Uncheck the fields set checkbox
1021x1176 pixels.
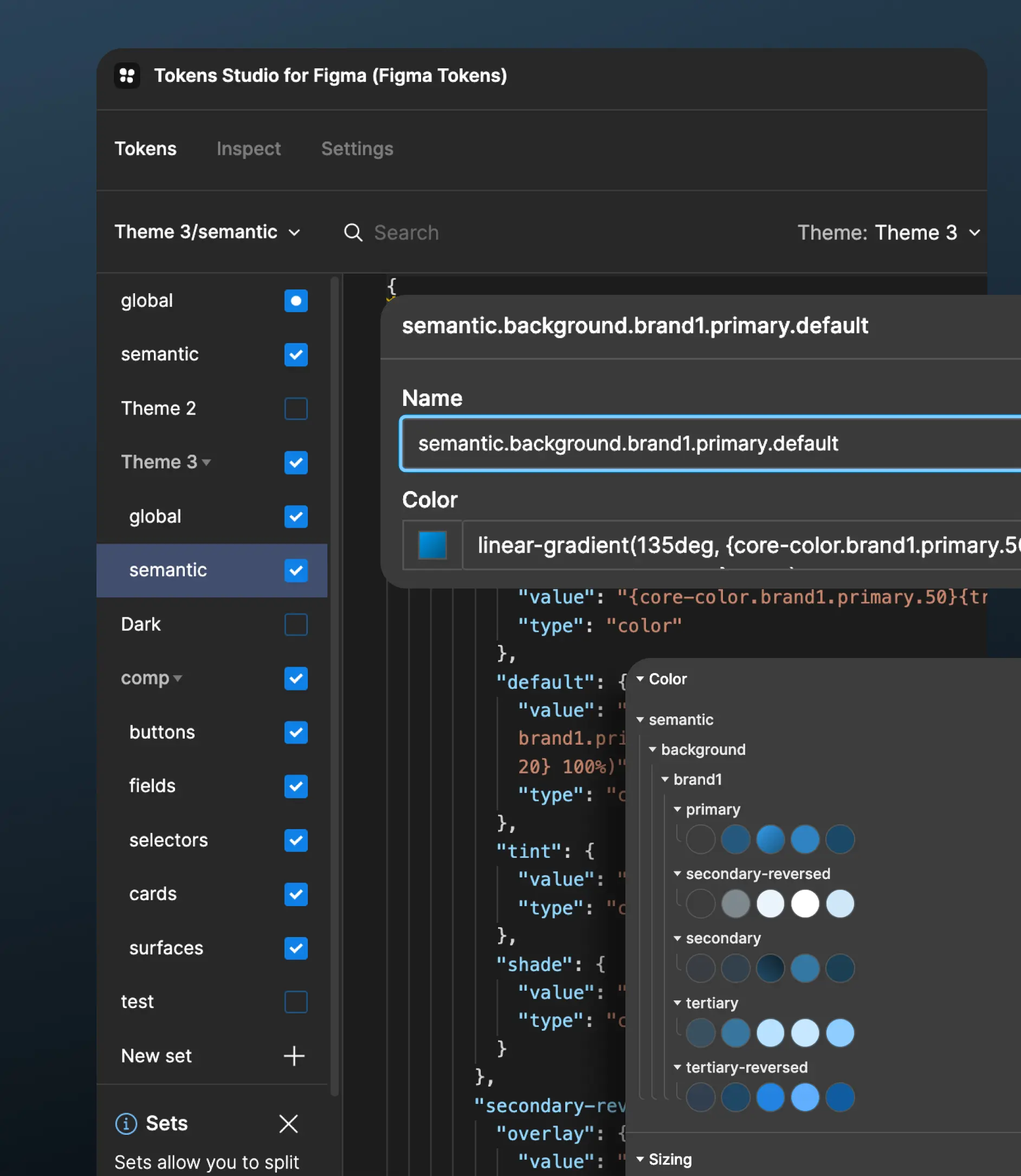coord(296,786)
